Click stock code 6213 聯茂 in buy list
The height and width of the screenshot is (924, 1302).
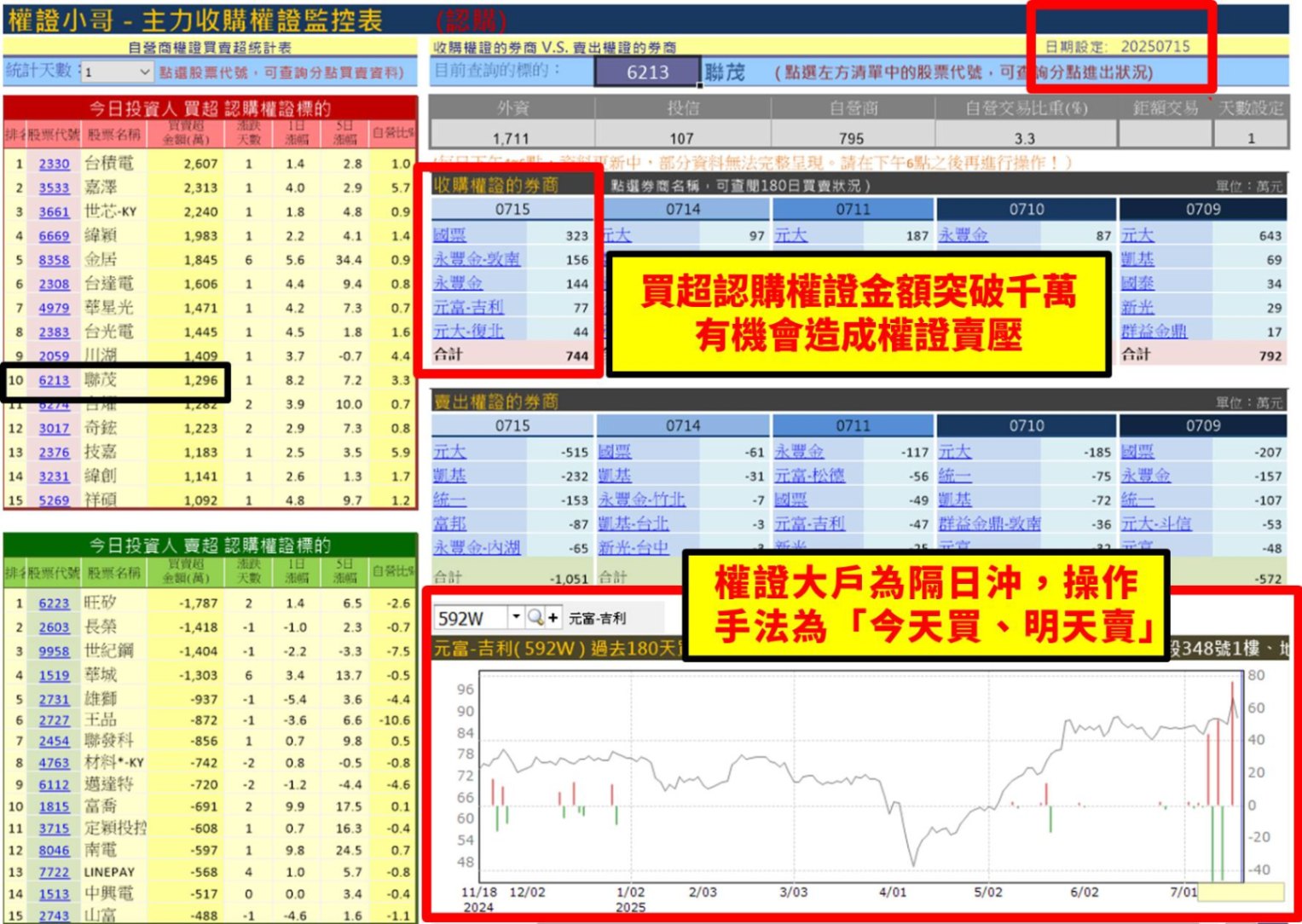click(54, 380)
